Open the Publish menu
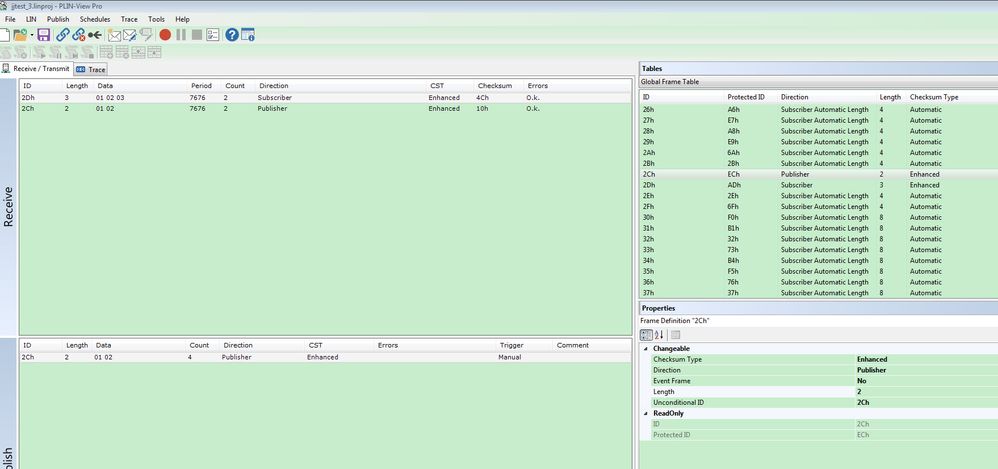This screenshot has width=998, height=469. (58, 19)
